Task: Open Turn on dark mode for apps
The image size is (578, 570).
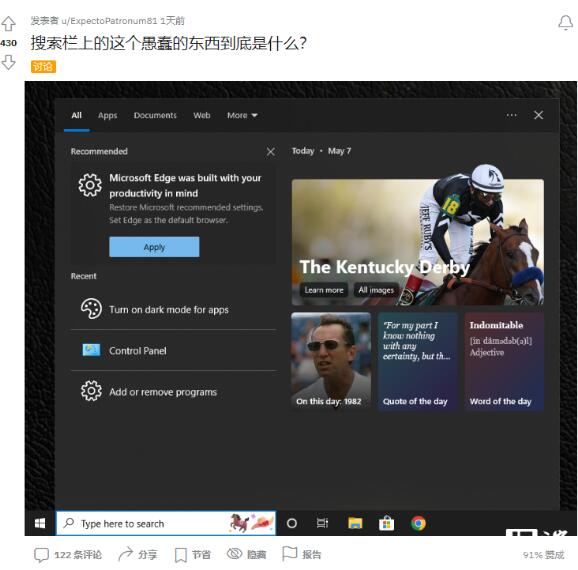Action: point(173,309)
